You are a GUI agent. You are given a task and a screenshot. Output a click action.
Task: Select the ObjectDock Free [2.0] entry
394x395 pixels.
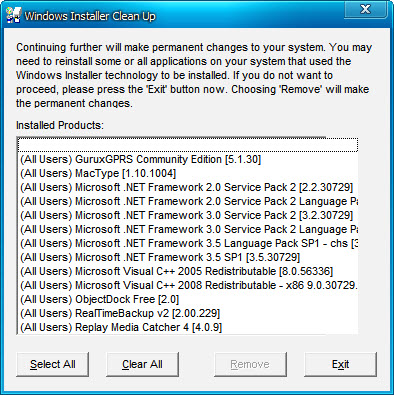pyautogui.click(x=188, y=299)
